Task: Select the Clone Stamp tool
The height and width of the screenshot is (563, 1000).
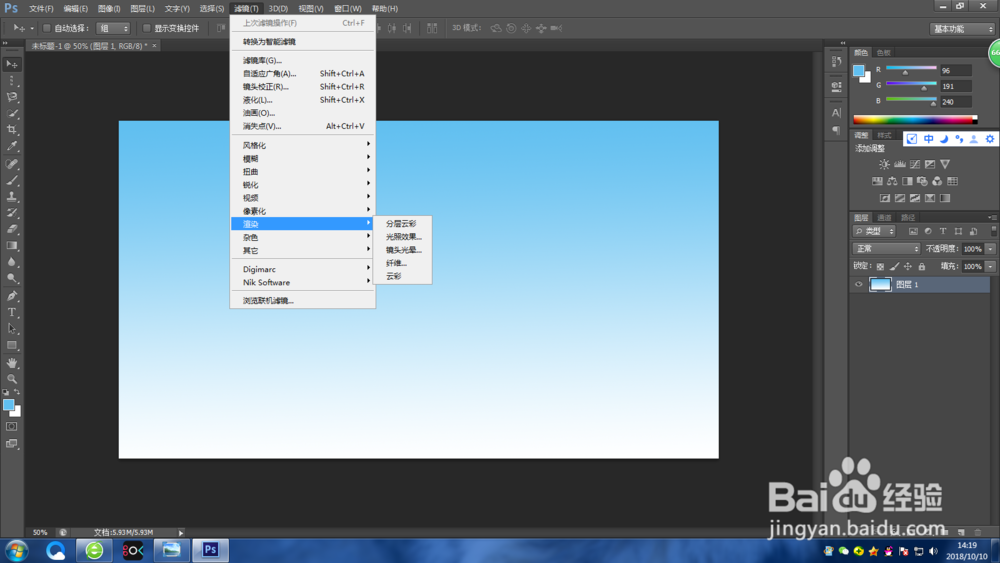Action: [12, 196]
